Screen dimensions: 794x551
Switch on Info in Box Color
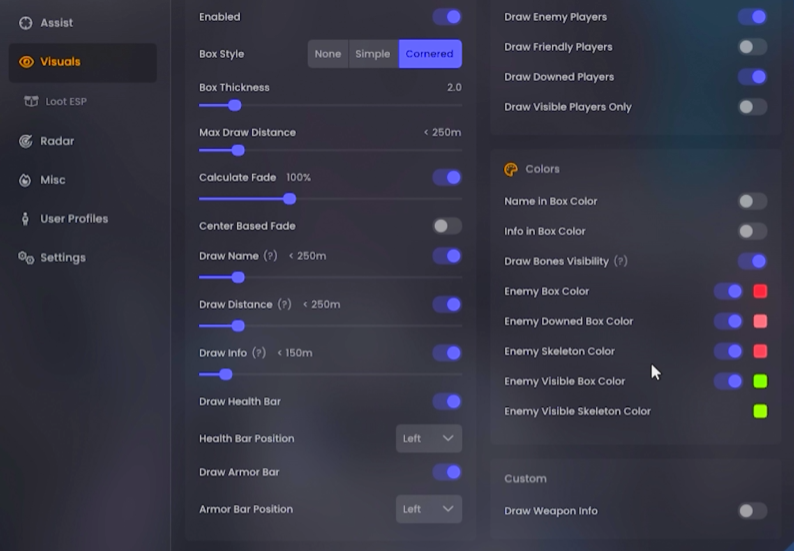coord(752,231)
